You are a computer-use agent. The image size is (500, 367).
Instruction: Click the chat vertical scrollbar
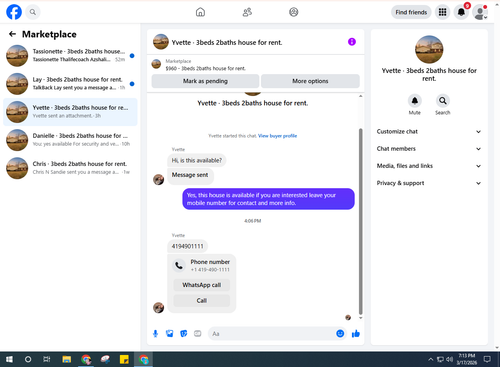tap(360, 221)
